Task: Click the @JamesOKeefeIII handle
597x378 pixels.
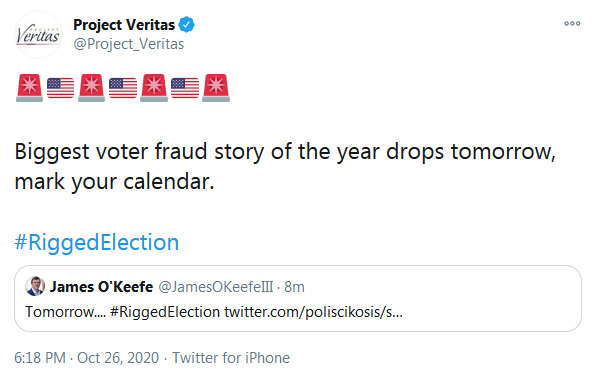Action: click(x=215, y=287)
